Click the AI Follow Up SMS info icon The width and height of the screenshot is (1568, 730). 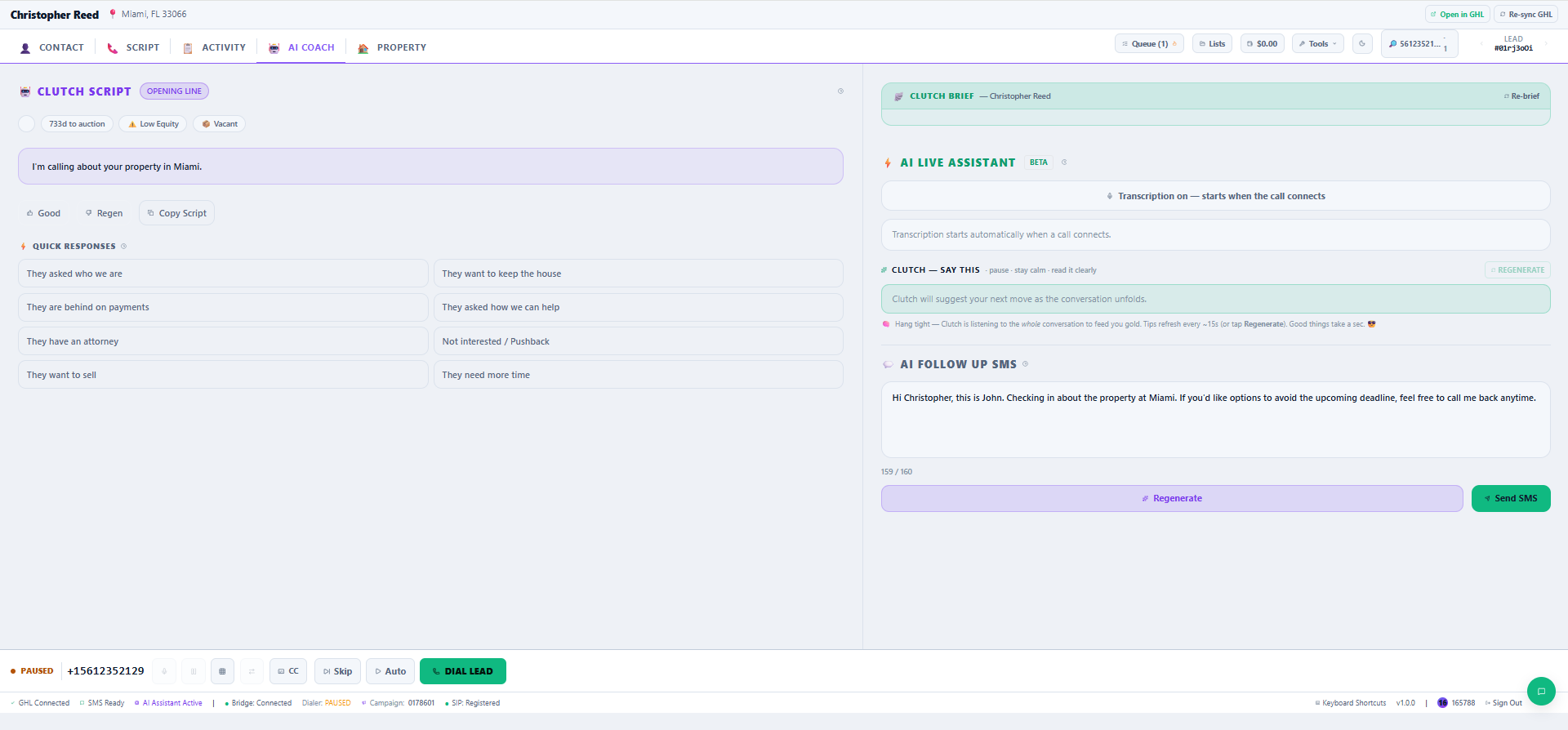1026,364
